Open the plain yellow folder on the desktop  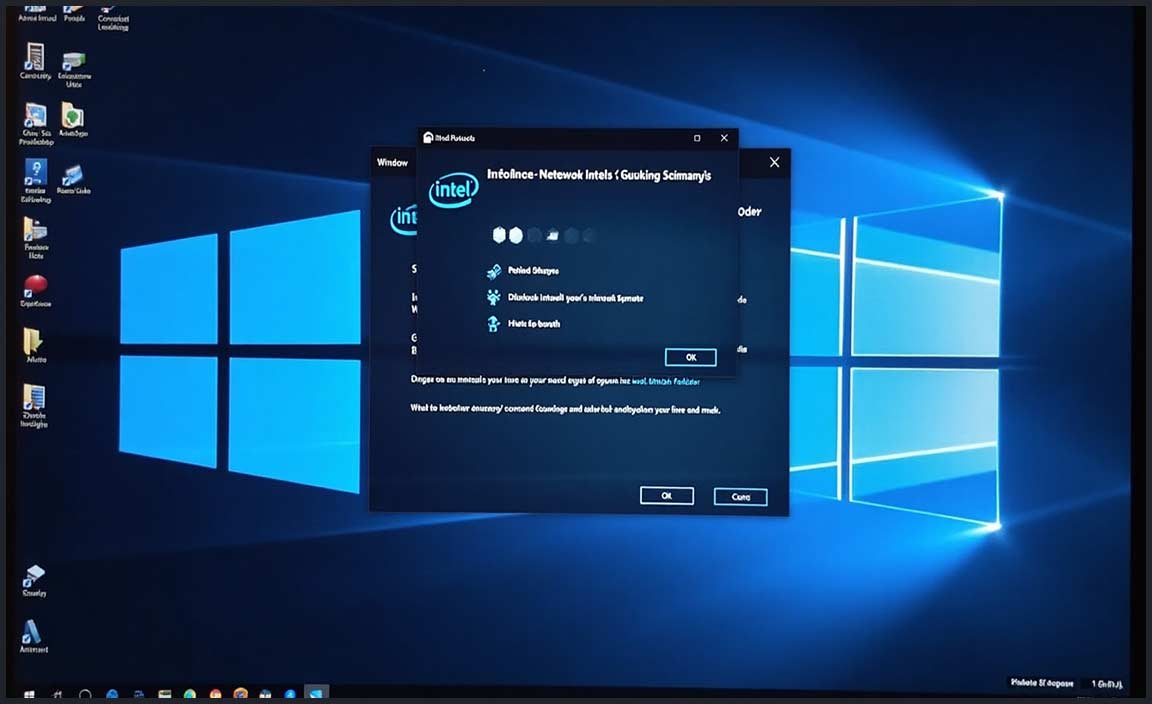[33, 341]
